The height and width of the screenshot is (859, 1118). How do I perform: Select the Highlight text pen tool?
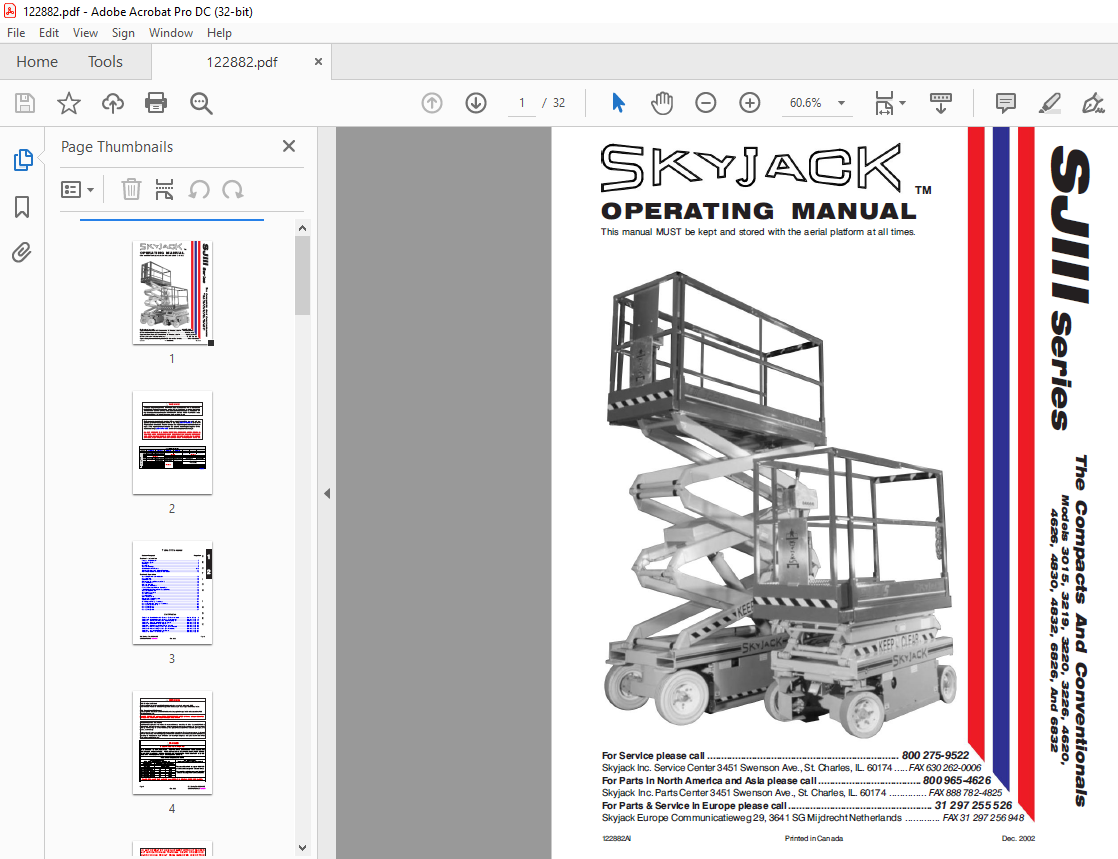(1049, 103)
